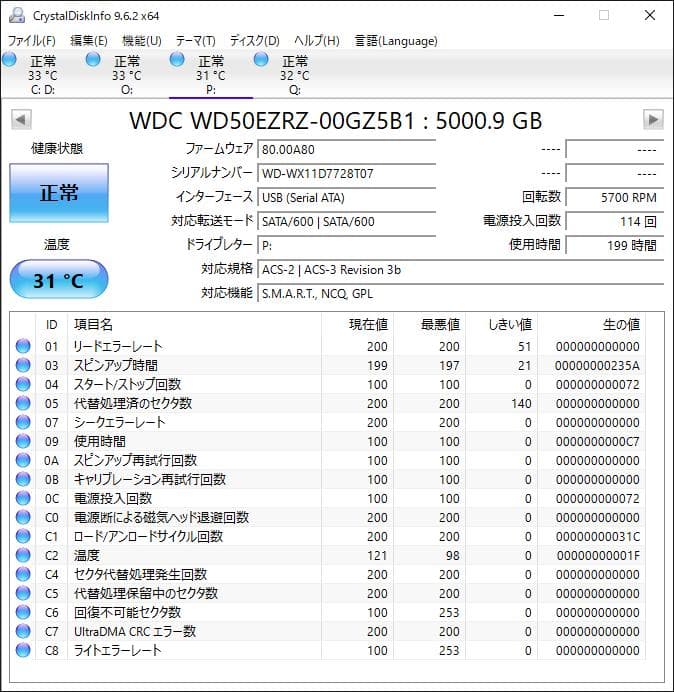The image size is (674, 692).
Task: Click raw value 0000000000C7 in 使用時間 row
Action: pyautogui.click(x=598, y=441)
